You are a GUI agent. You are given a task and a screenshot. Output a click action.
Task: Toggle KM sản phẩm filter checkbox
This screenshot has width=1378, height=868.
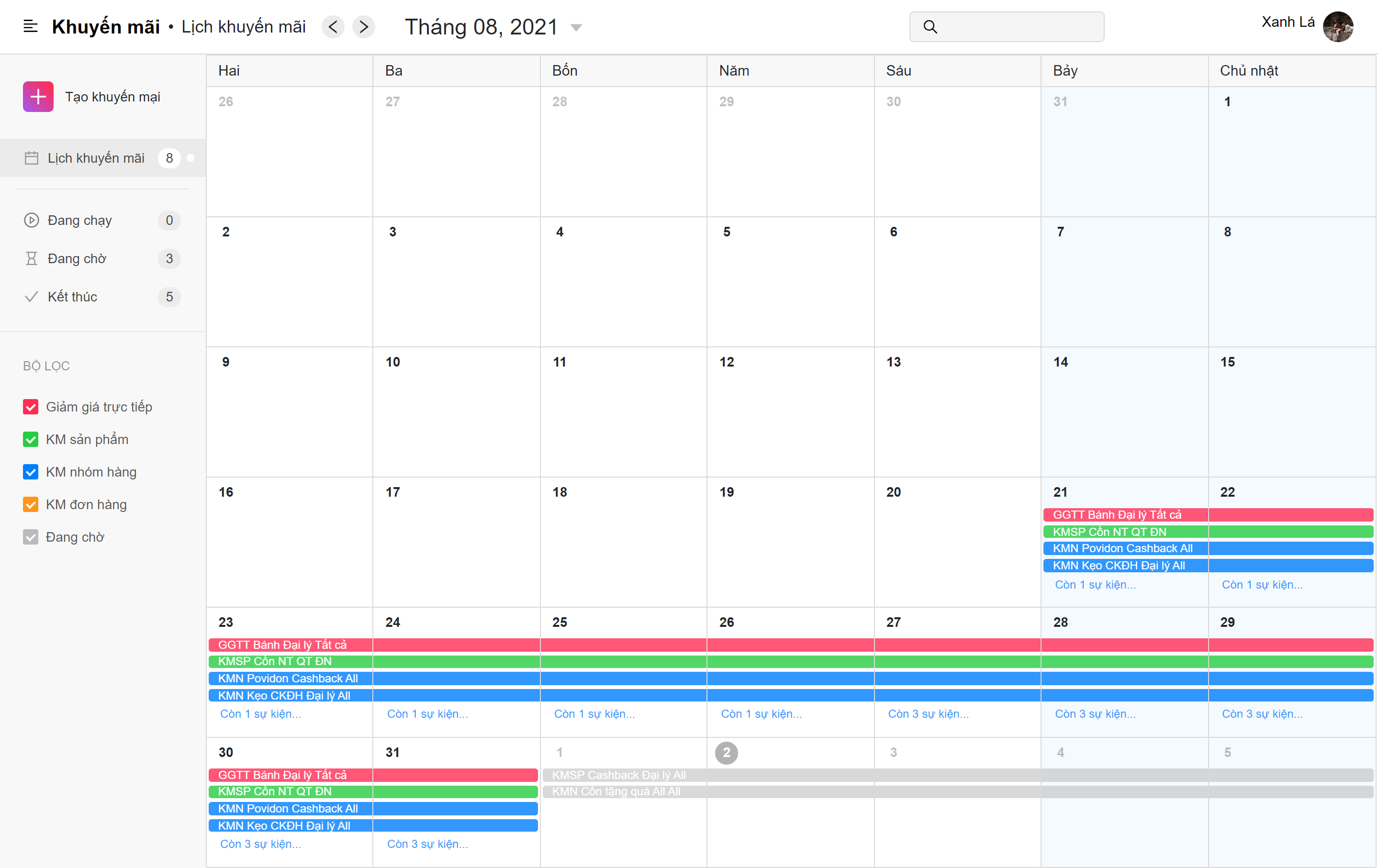31,439
